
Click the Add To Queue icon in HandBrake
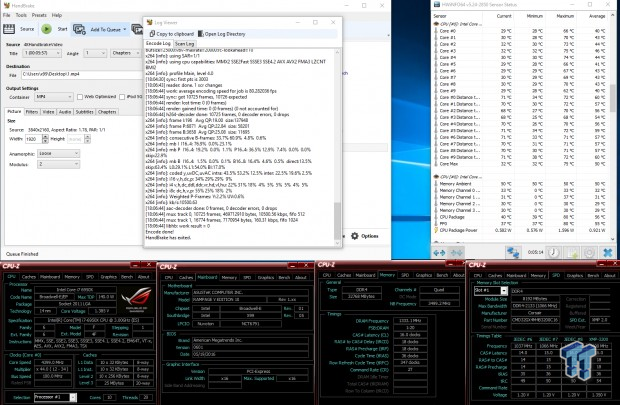coord(79,29)
